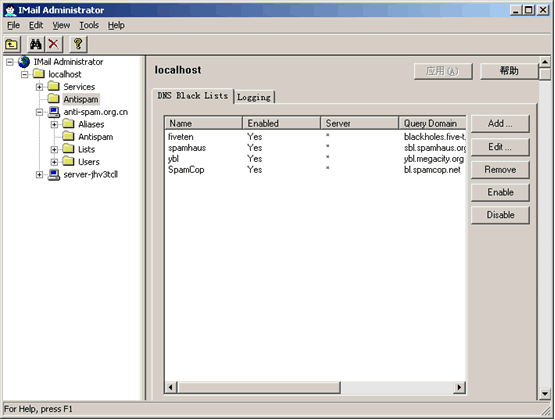Viewport: 555px width, 420px height.
Task: Click the Query Domain column header
Action: [x=432, y=123]
